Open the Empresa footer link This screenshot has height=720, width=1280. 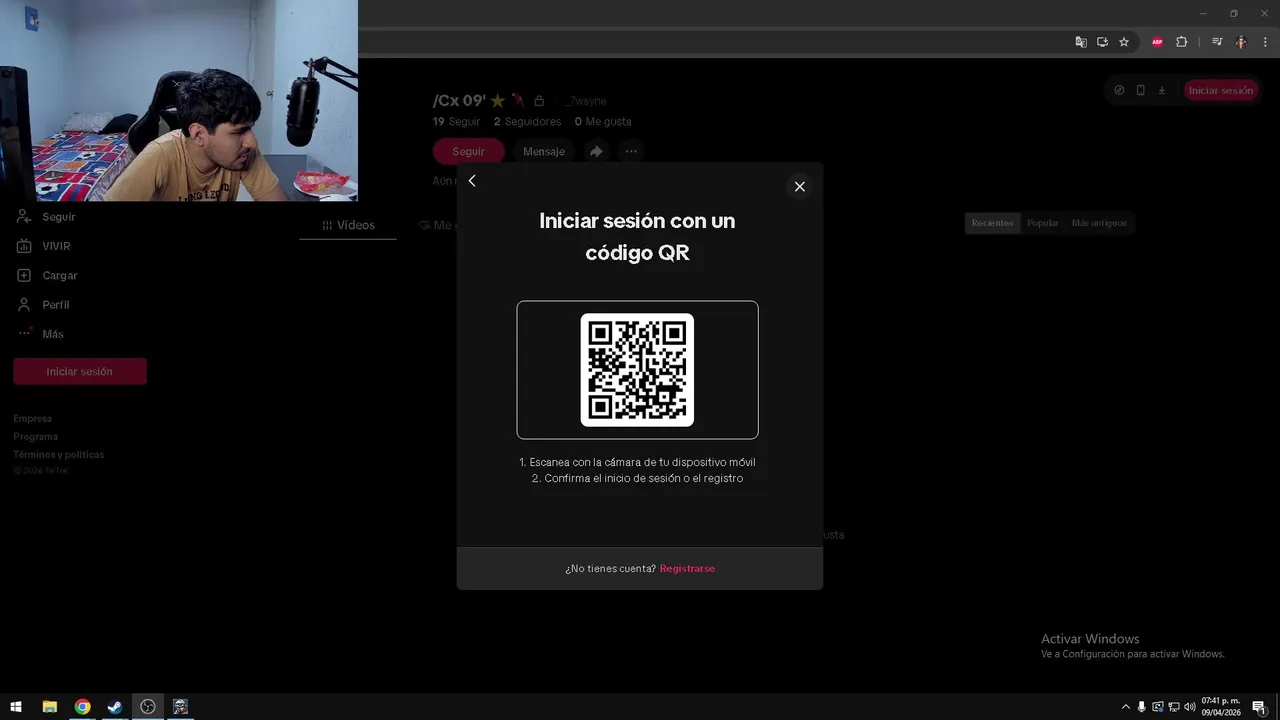coord(33,419)
